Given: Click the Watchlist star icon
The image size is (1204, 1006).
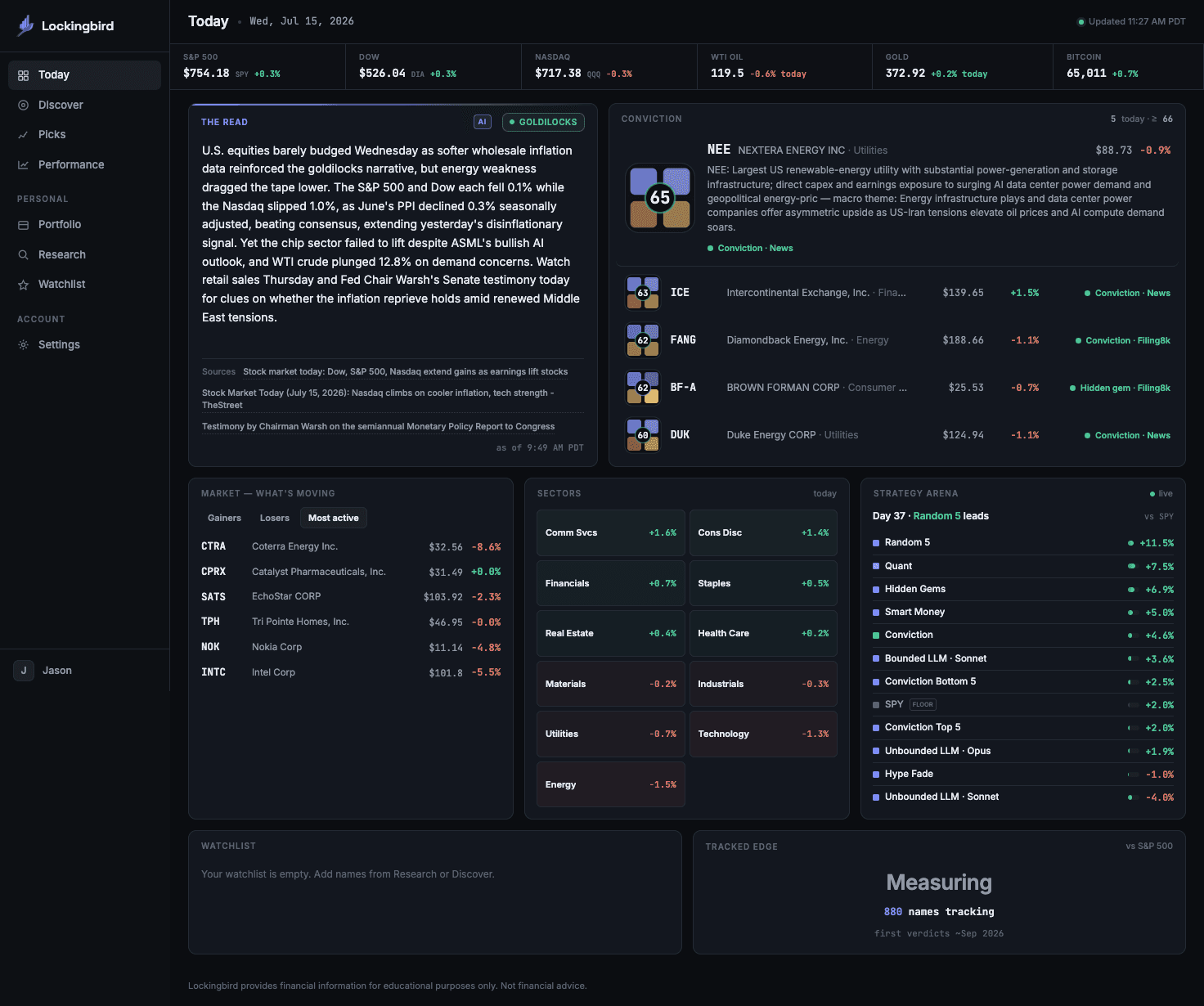Looking at the screenshot, I should point(23,285).
